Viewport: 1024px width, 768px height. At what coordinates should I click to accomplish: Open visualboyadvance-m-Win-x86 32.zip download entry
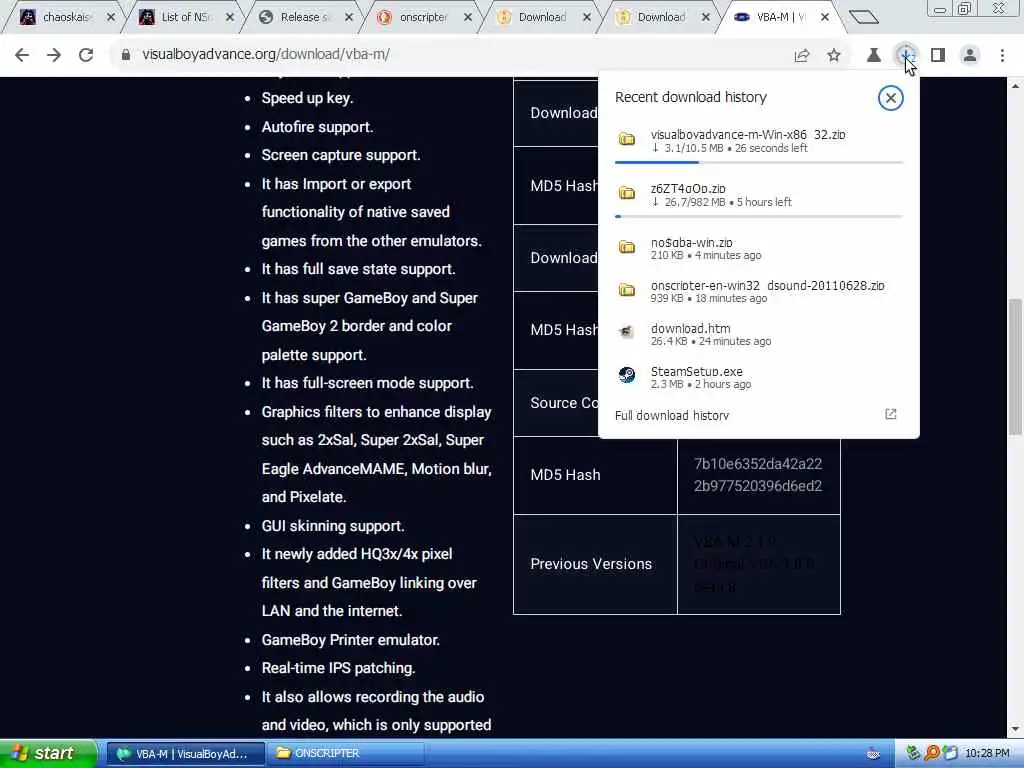coord(759,141)
